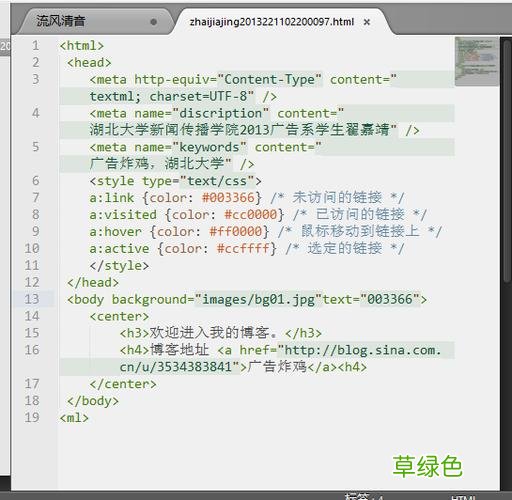Click line number 19 in the gutter

pos(32,417)
